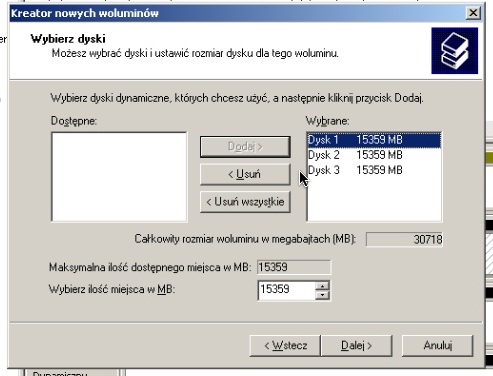Click the Maksymalna ilość dostępnego miejsca field
Viewport: 493px width, 376px height.
point(294,267)
